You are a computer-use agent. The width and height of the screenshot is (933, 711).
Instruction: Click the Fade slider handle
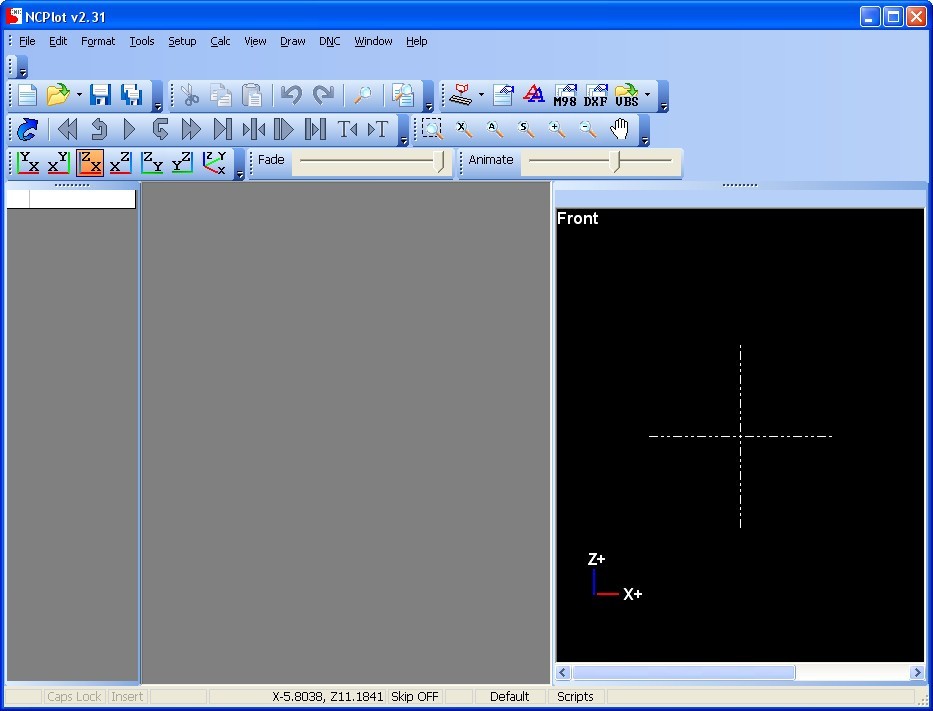[441, 163]
